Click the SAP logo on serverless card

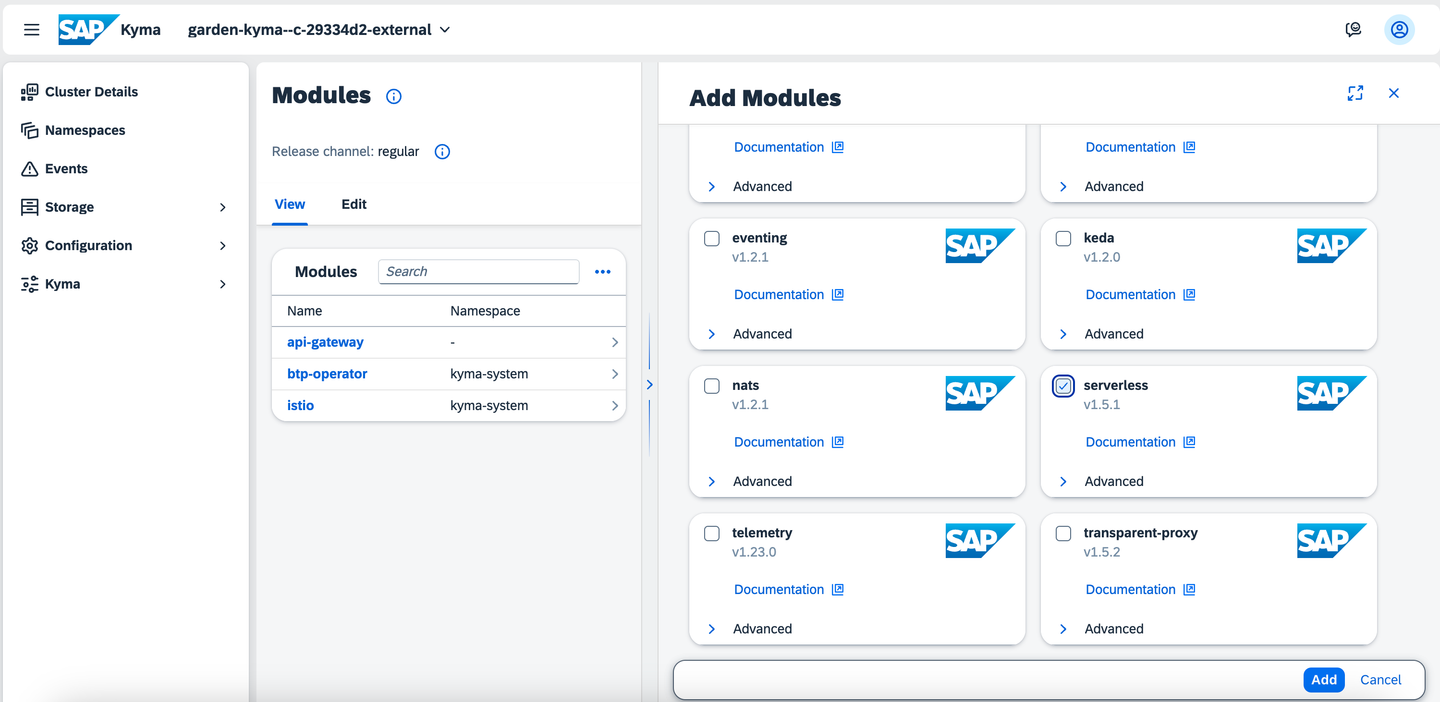[1332, 393]
